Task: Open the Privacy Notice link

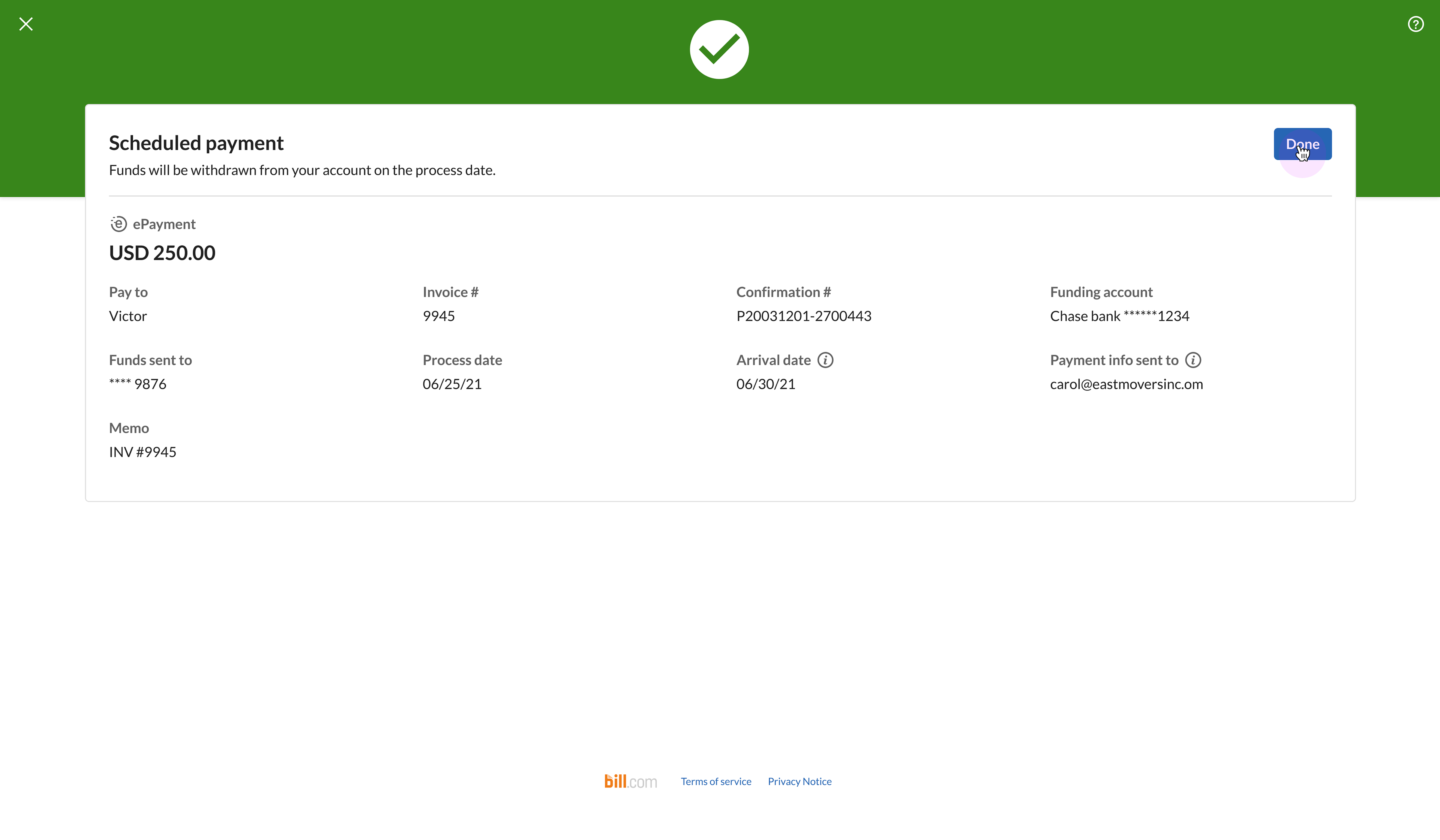Action: pyautogui.click(x=799, y=781)
